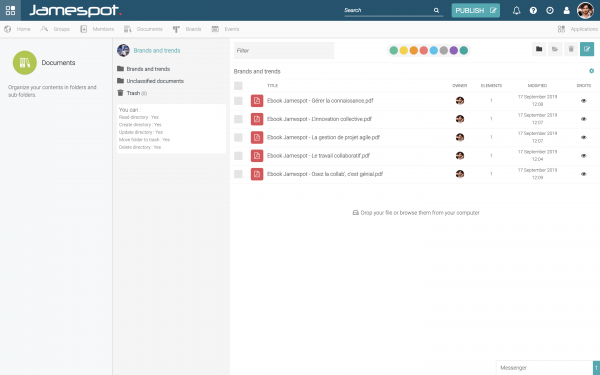Click the Jamespot logo
This screenshot has width=600, height=375.
point(75,10)
